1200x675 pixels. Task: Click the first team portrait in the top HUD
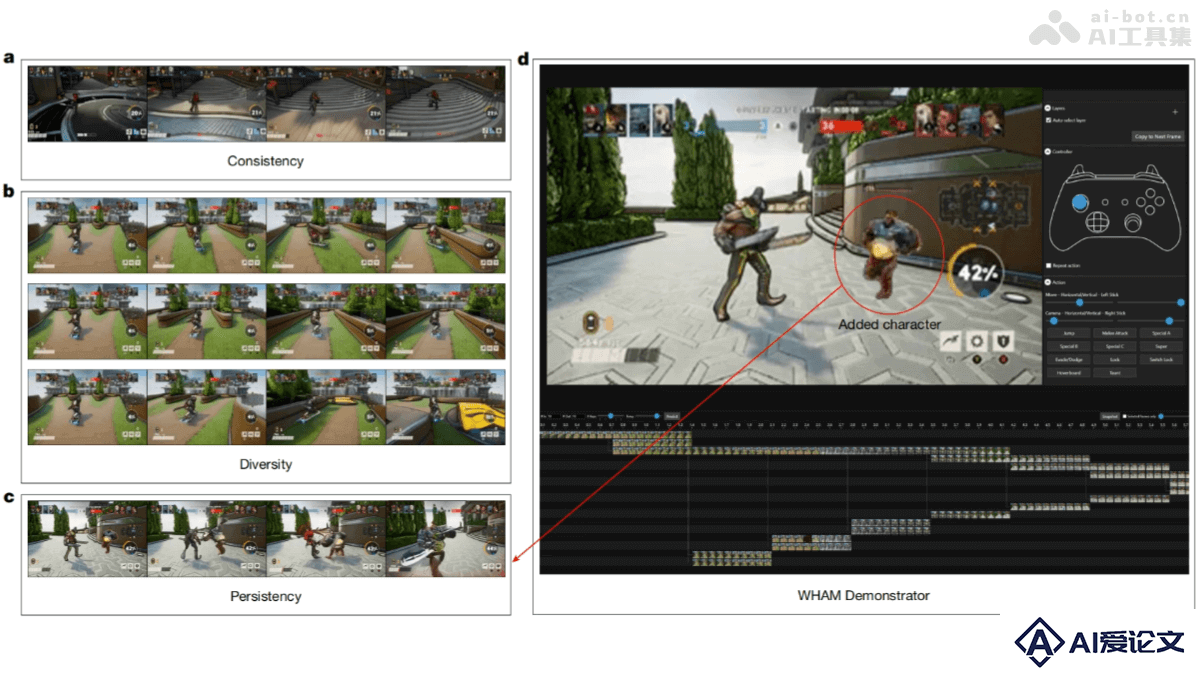coord(593,119)
